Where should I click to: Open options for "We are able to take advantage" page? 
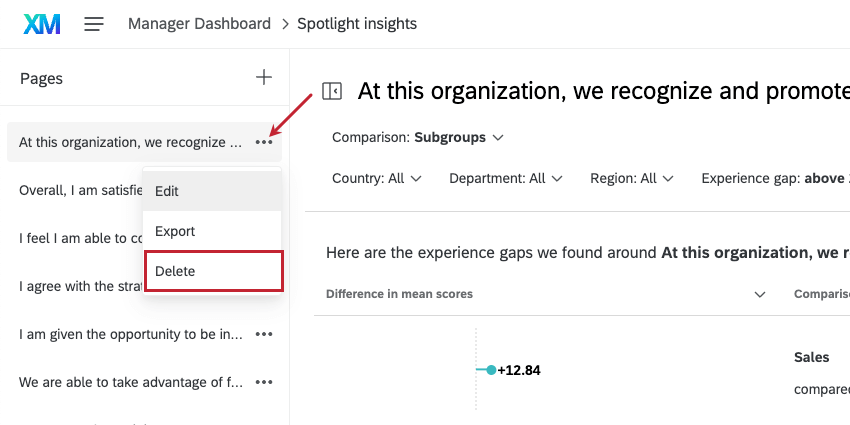[x=264, y=382]
